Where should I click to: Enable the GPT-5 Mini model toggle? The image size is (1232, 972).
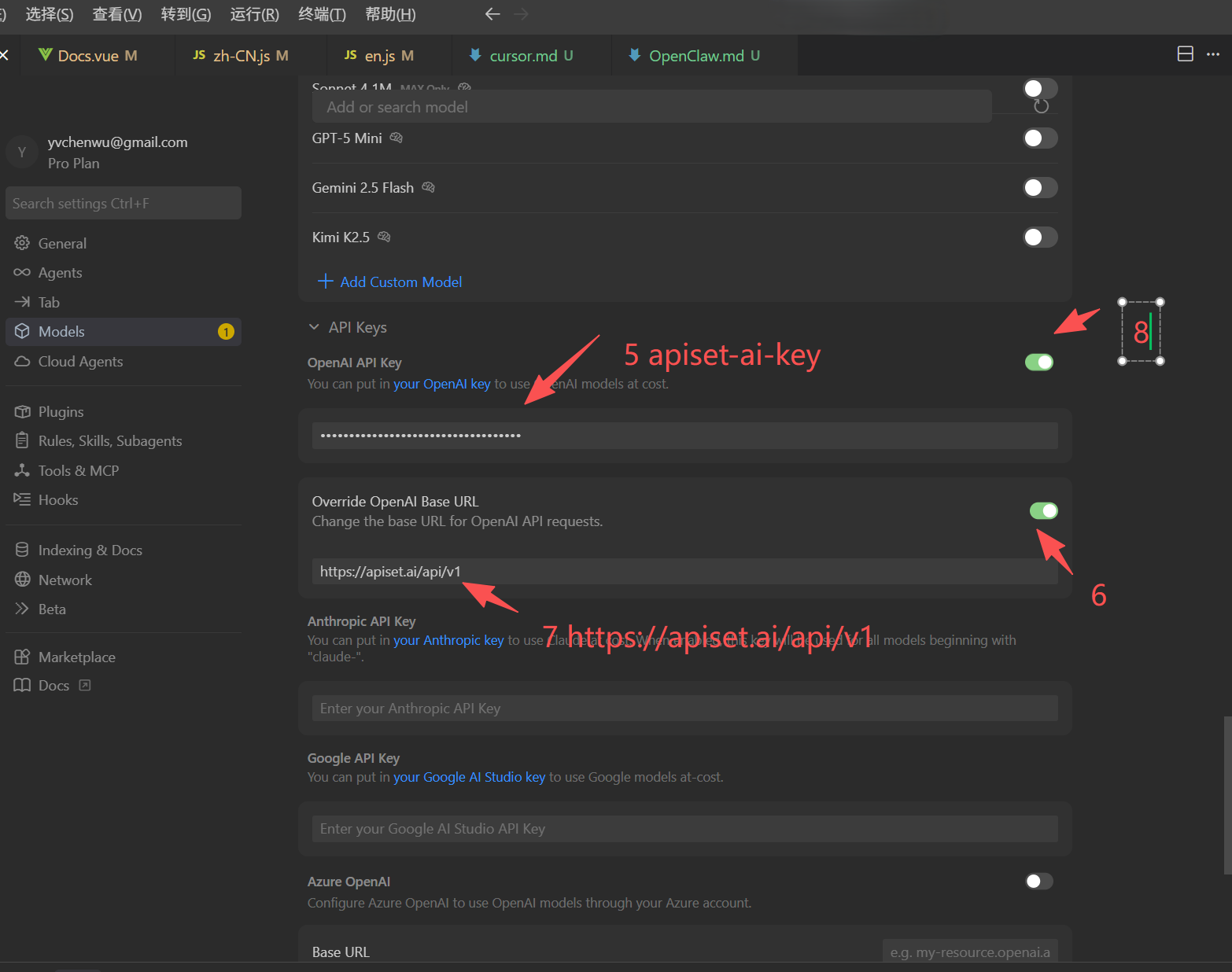(1039, 138)
